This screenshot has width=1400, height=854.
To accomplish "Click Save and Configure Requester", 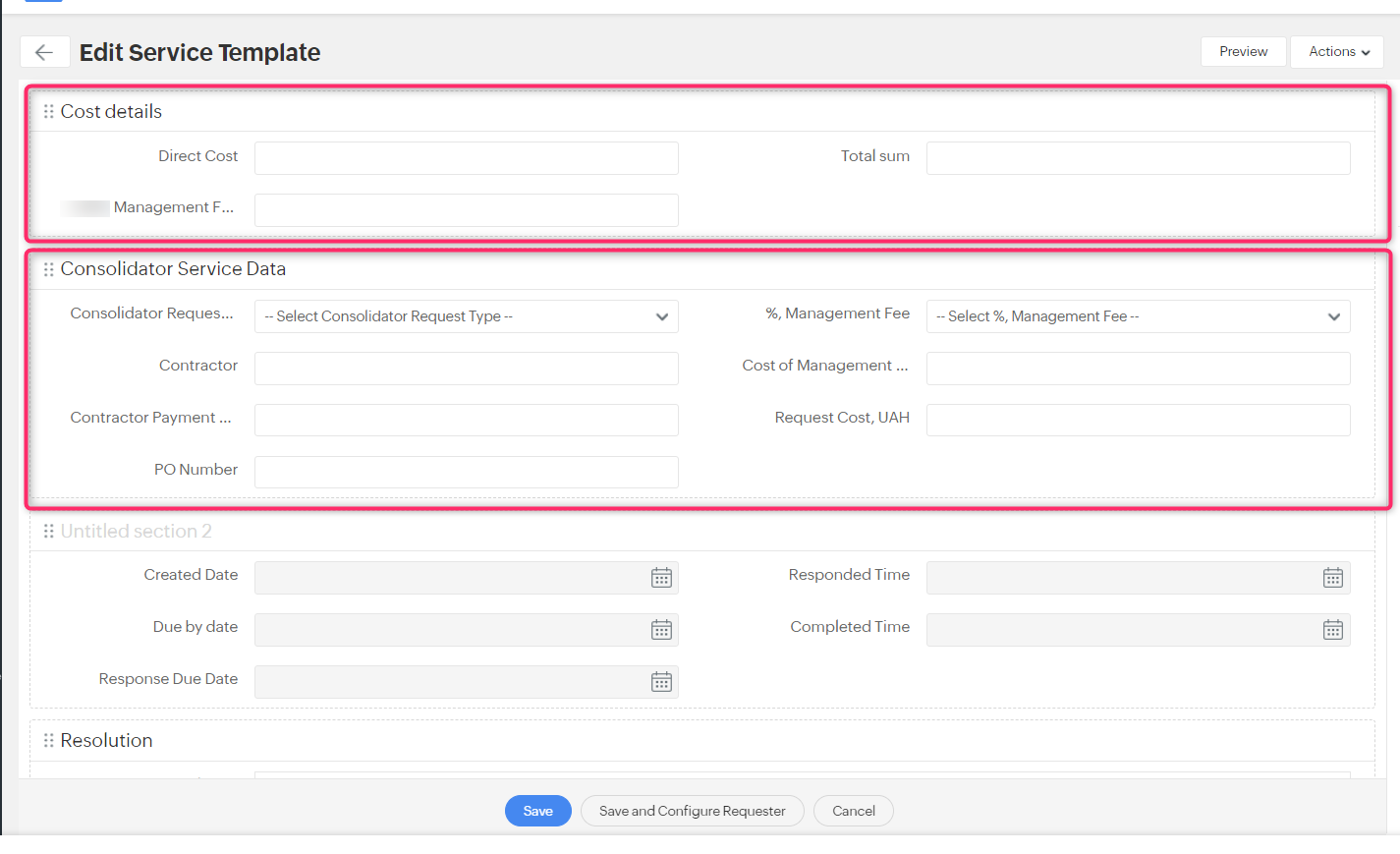I will pos(692,811).
